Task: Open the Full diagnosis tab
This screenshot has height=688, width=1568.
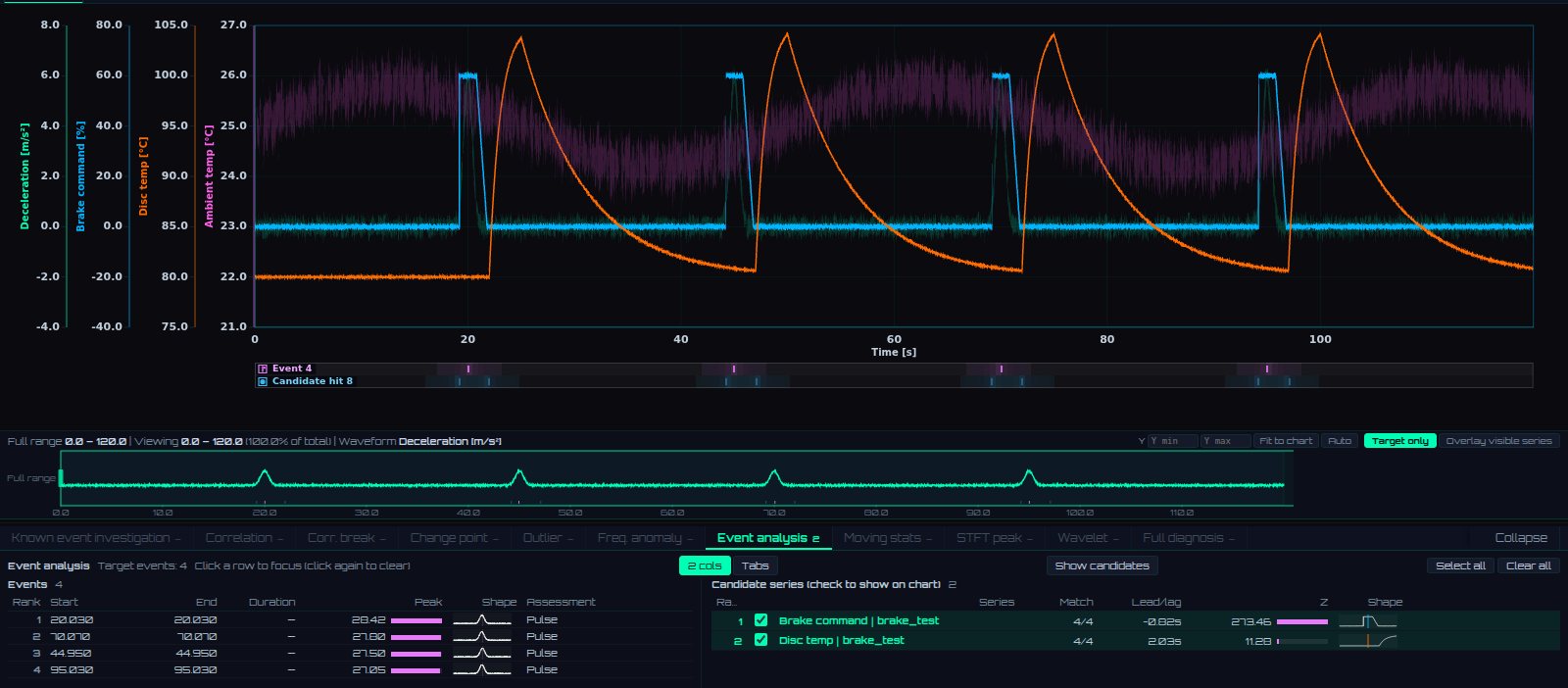Action: [x=1189, y=538]
